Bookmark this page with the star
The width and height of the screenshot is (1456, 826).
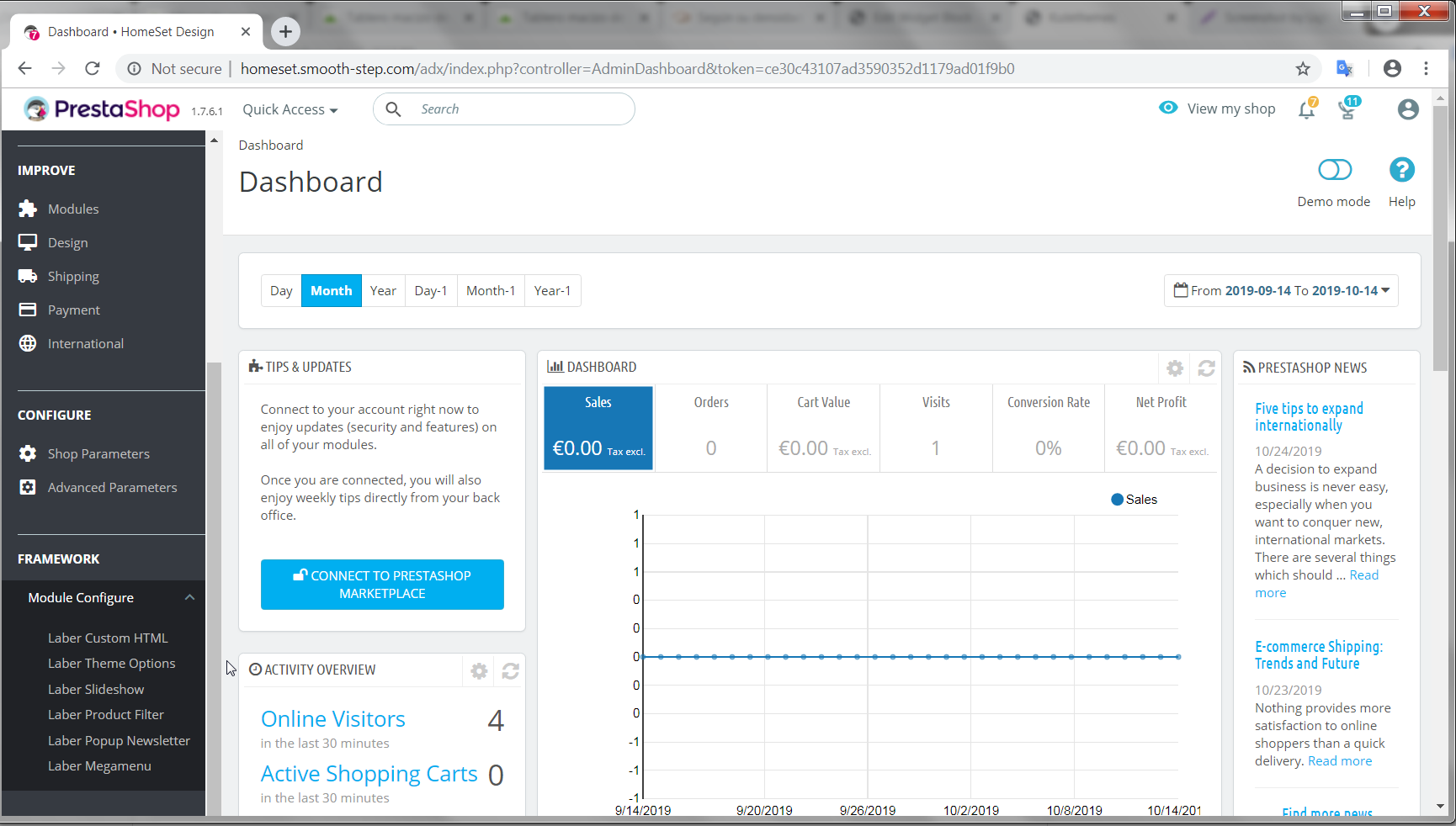click(1303, 69)
